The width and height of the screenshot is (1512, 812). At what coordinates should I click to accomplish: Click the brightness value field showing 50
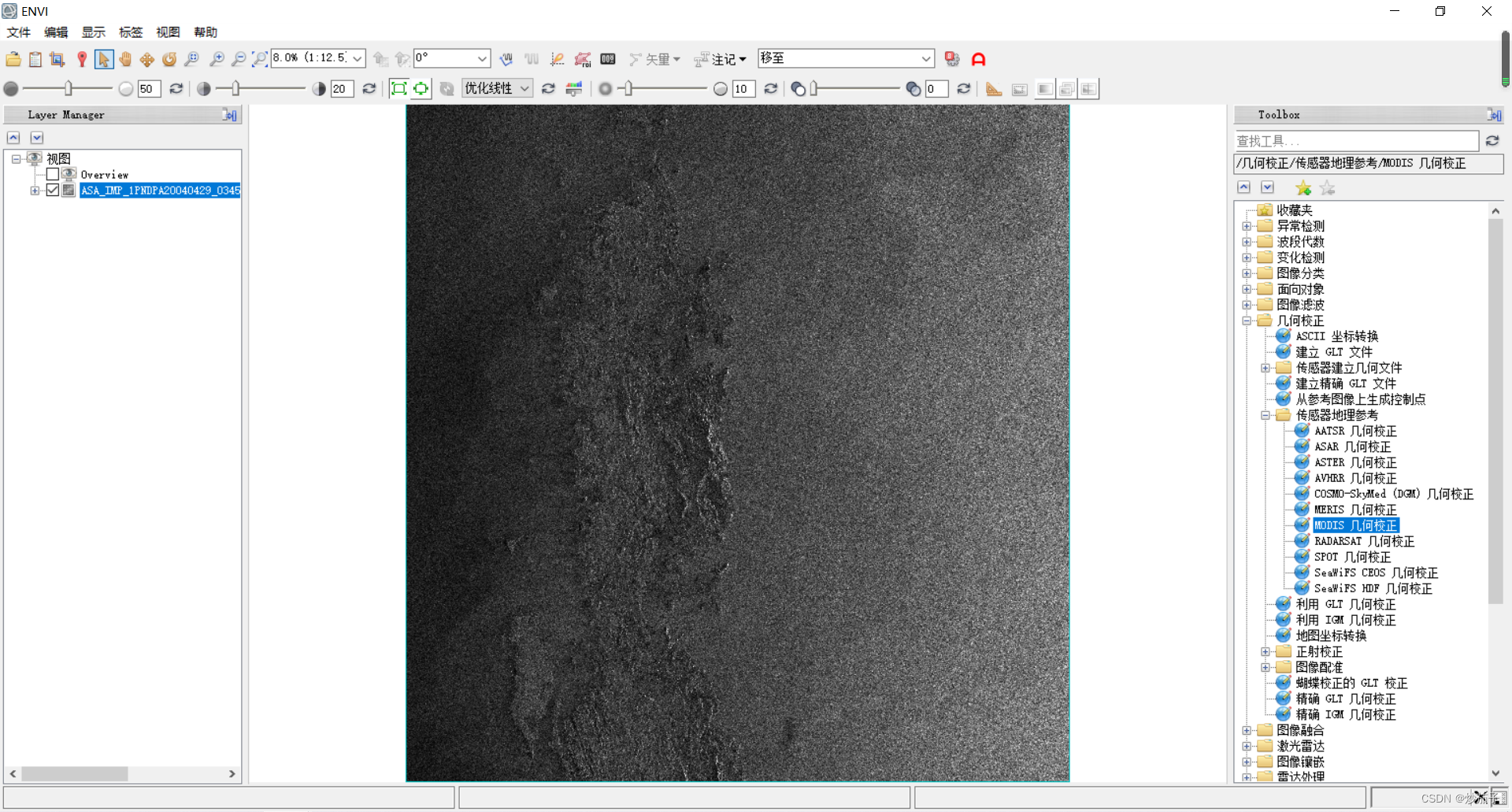coord(148,89)
